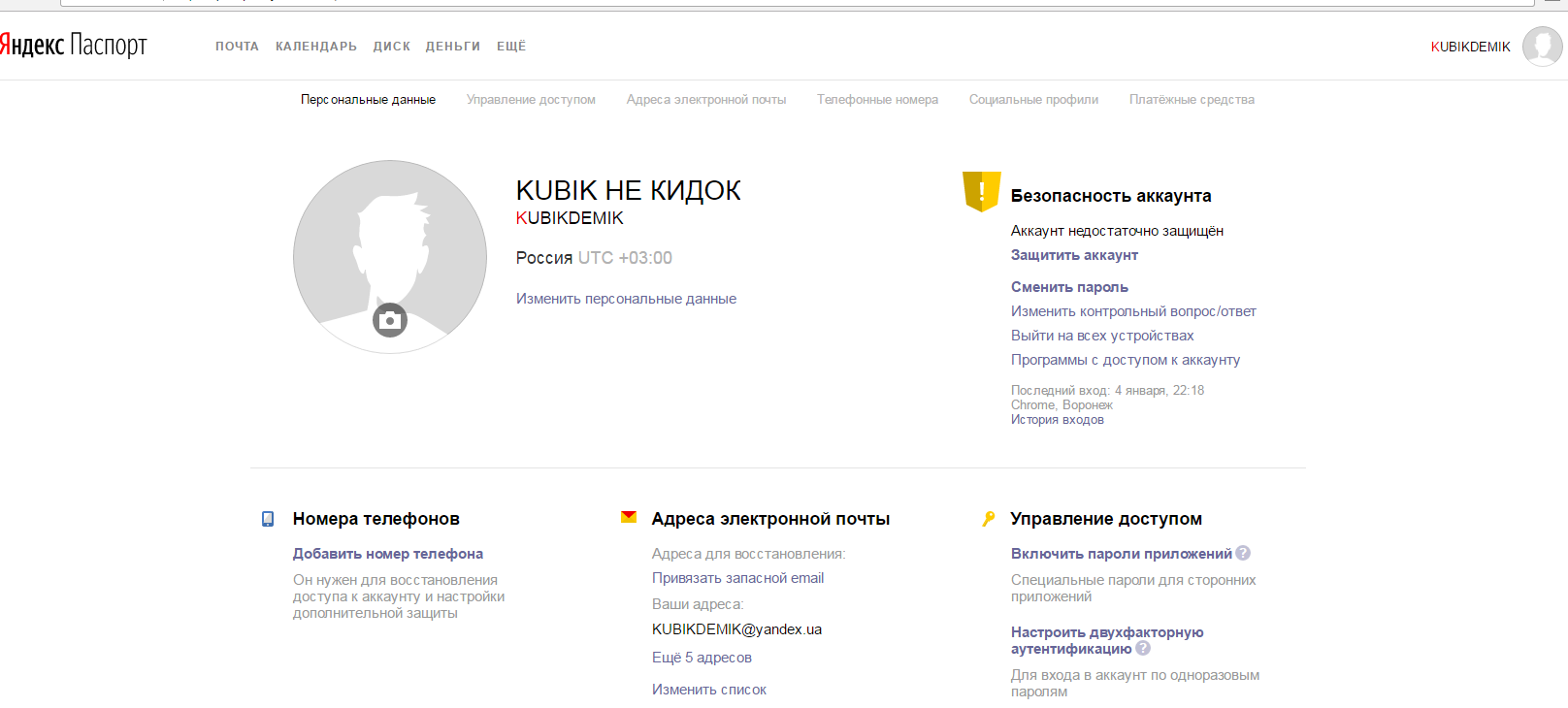Click Привязать запасной email link

[738, 578]
